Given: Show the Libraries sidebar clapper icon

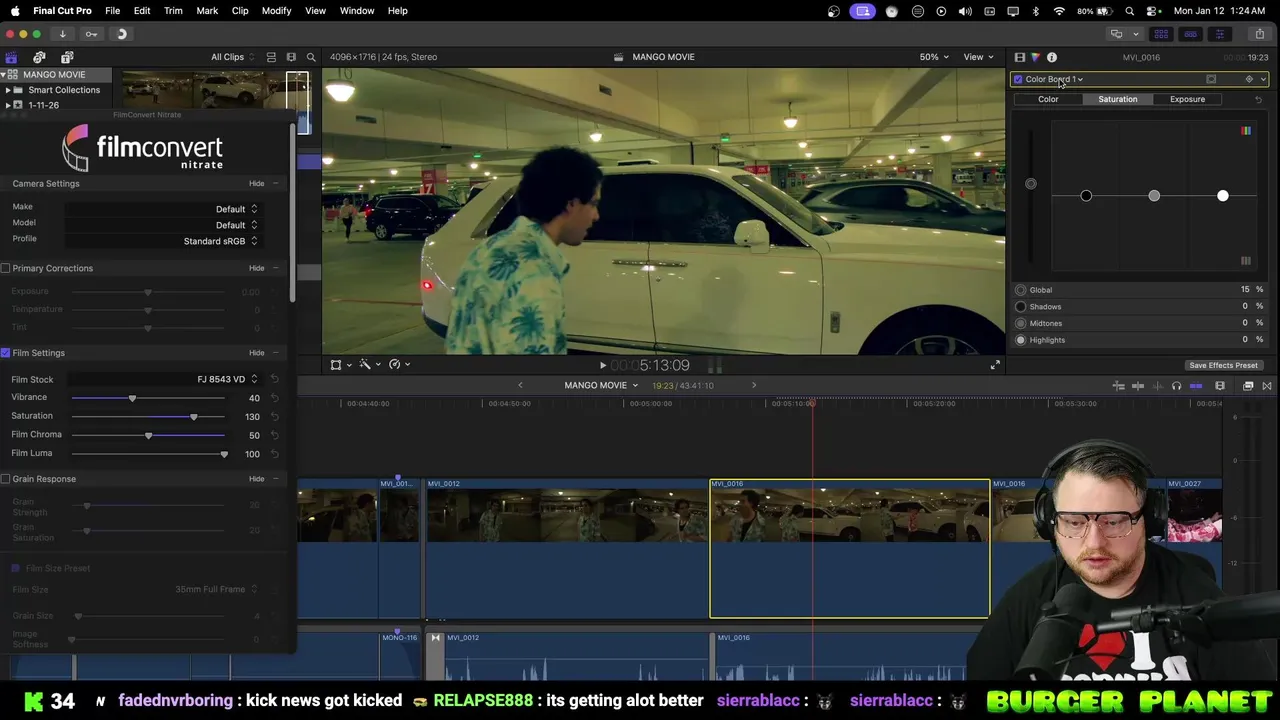Looking at the screenshot, I should tap(11, 57).
